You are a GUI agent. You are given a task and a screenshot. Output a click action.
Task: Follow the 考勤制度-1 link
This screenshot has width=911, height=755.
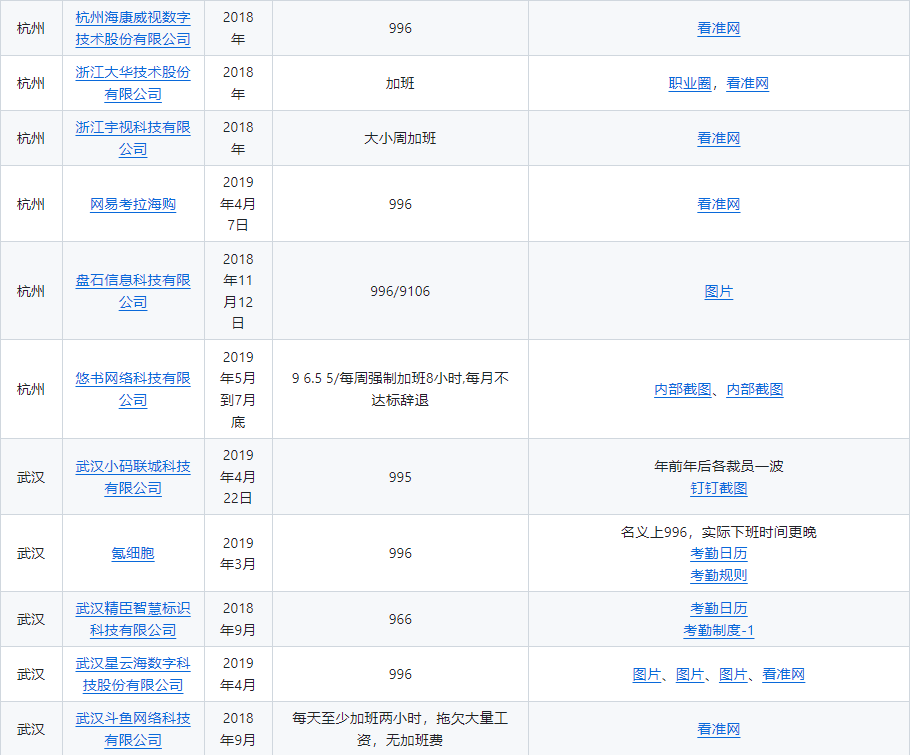coord(719,630)
